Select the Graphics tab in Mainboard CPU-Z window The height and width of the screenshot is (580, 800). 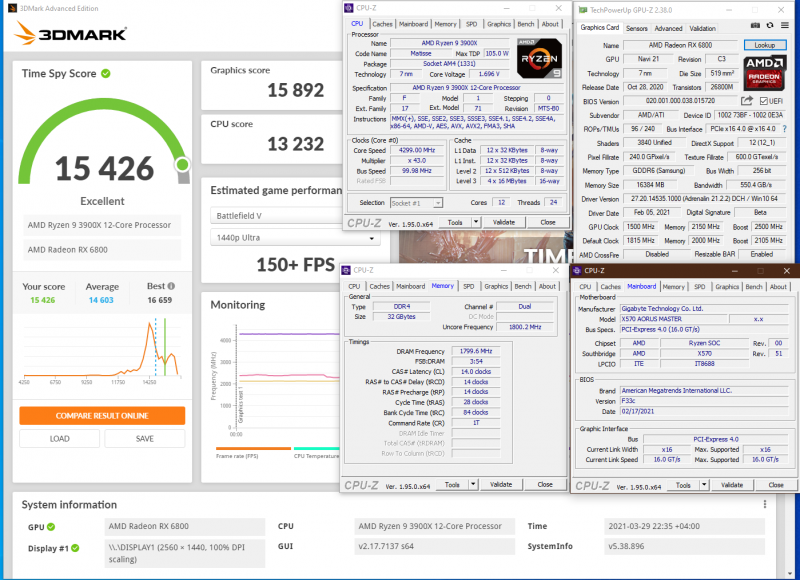[727, 286]
